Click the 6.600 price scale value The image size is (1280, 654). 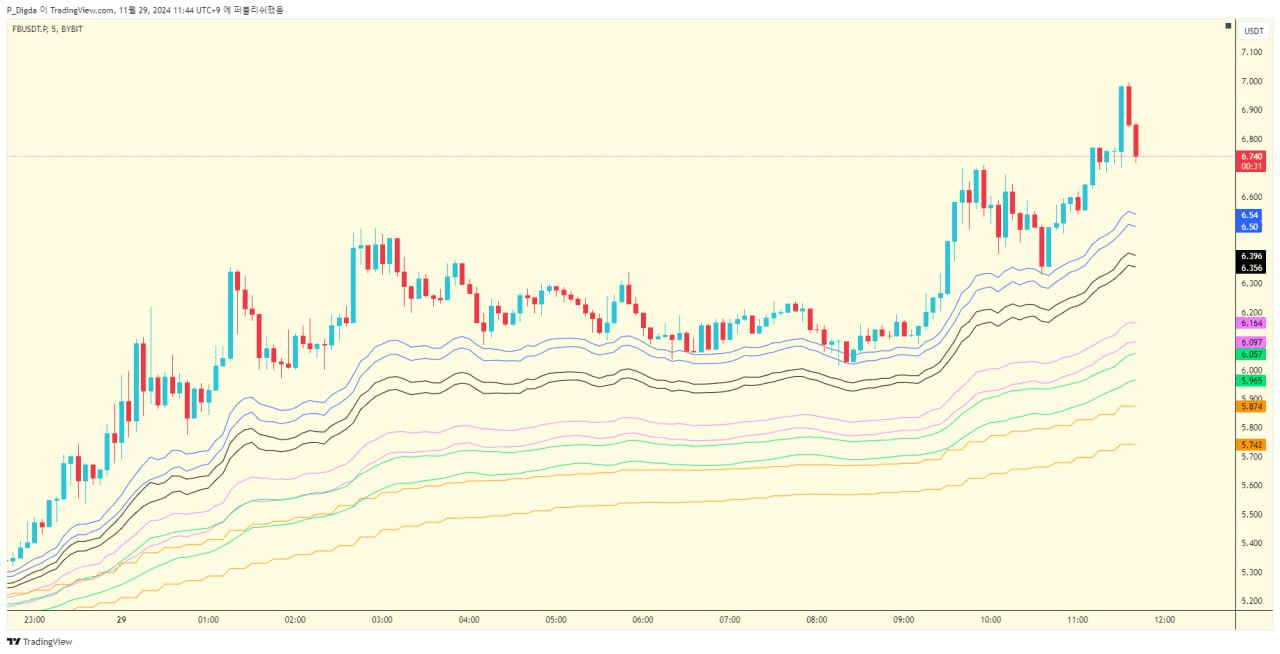tap(1252, 197)
